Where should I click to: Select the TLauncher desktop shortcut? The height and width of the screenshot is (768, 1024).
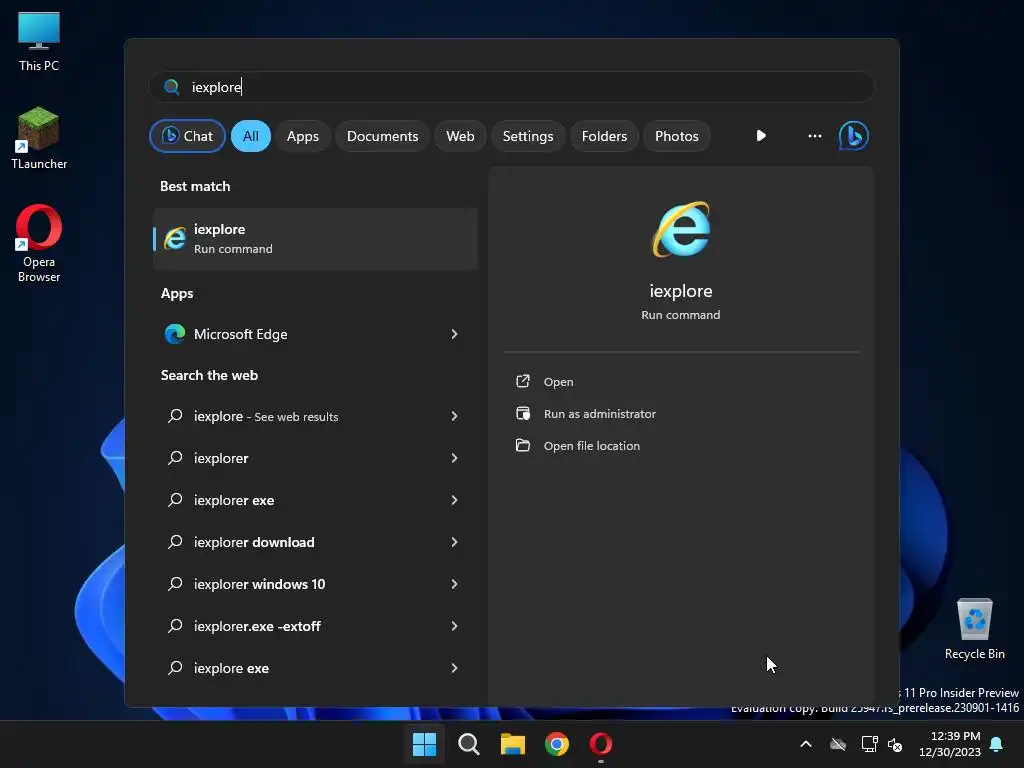[39, 138]
